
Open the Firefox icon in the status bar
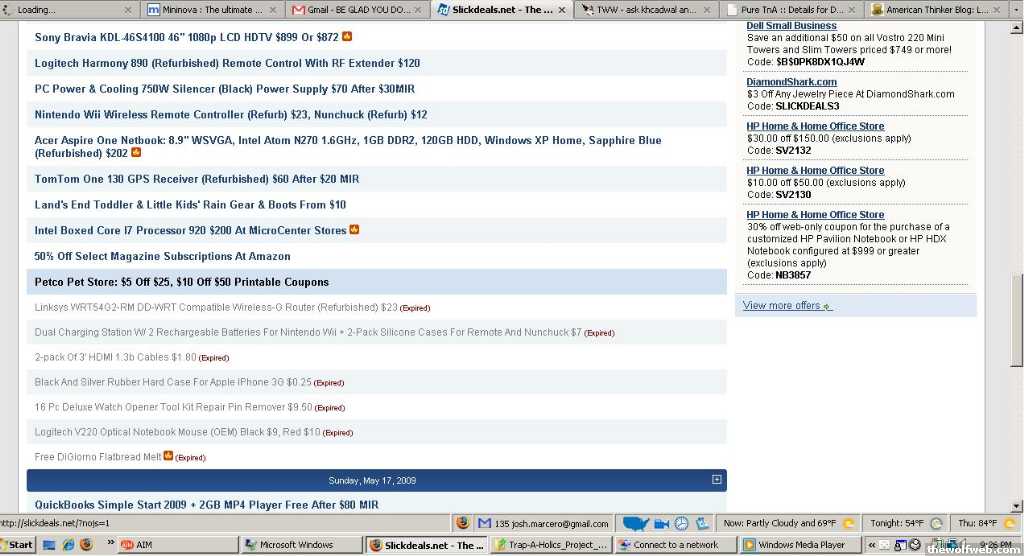pyautogui.click(x=462, y=523)
